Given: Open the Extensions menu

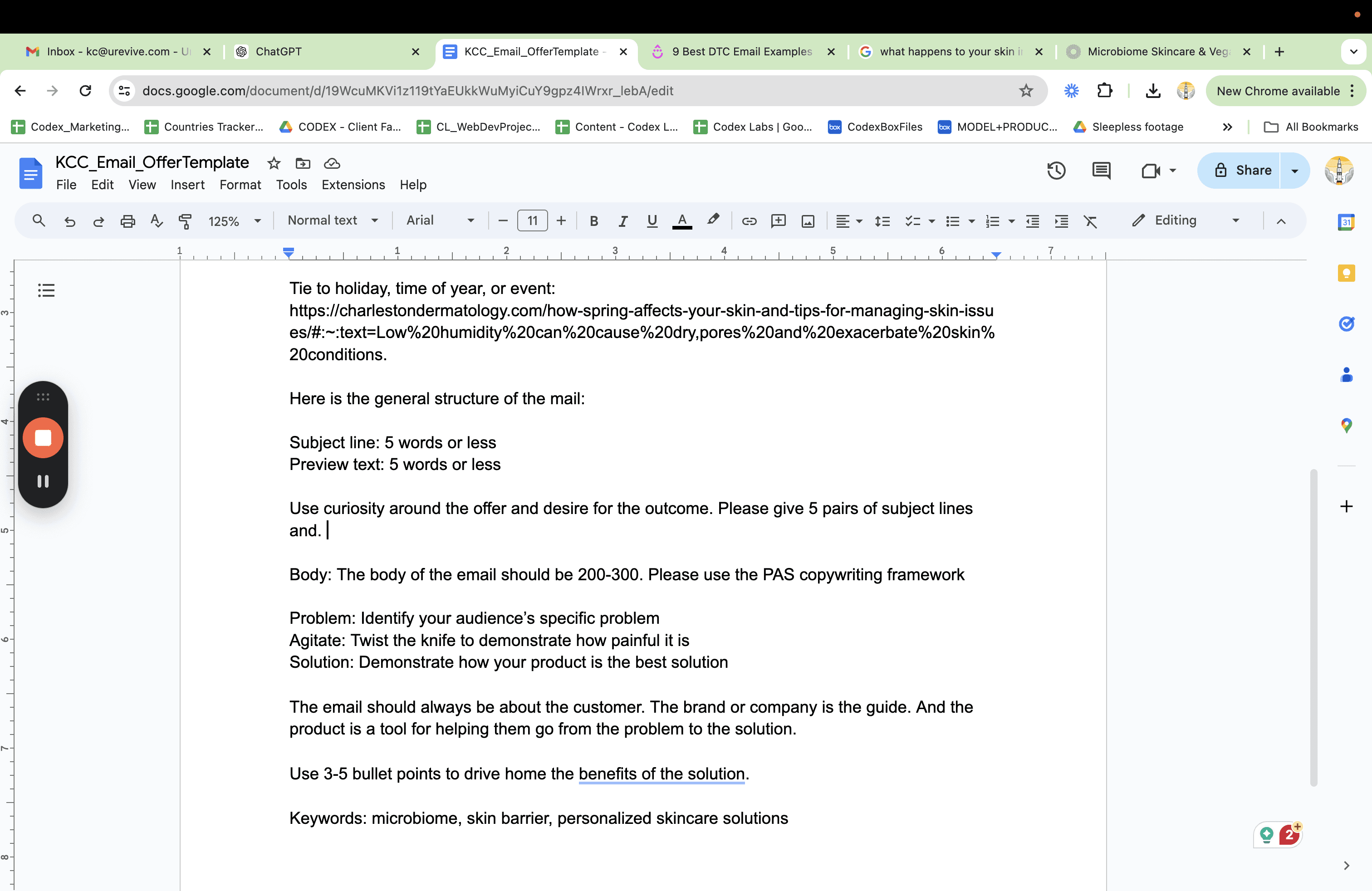Looking at the screenshot, I should click(x=353, y=185).
